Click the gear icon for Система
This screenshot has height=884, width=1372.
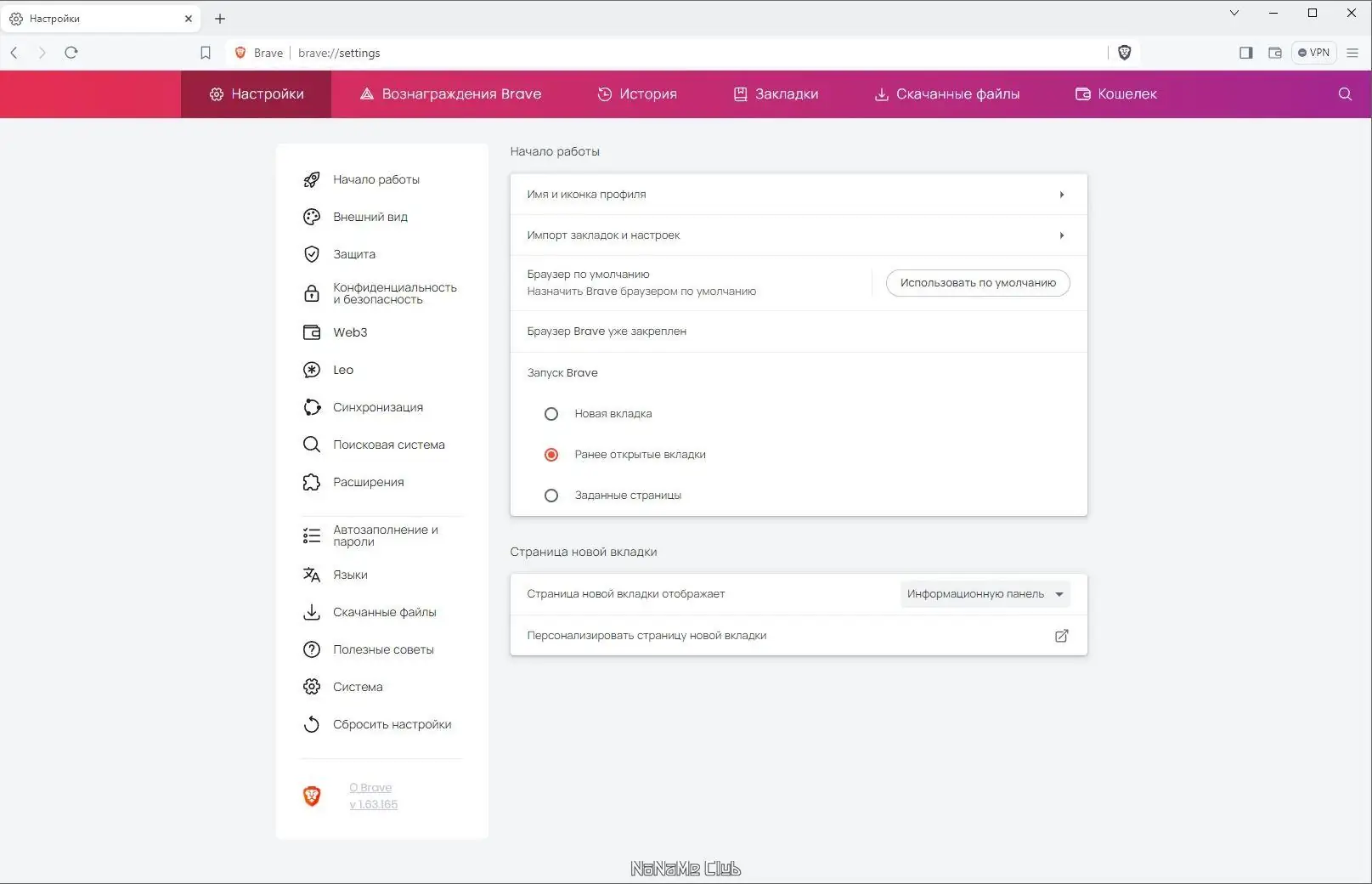[312, 687]
